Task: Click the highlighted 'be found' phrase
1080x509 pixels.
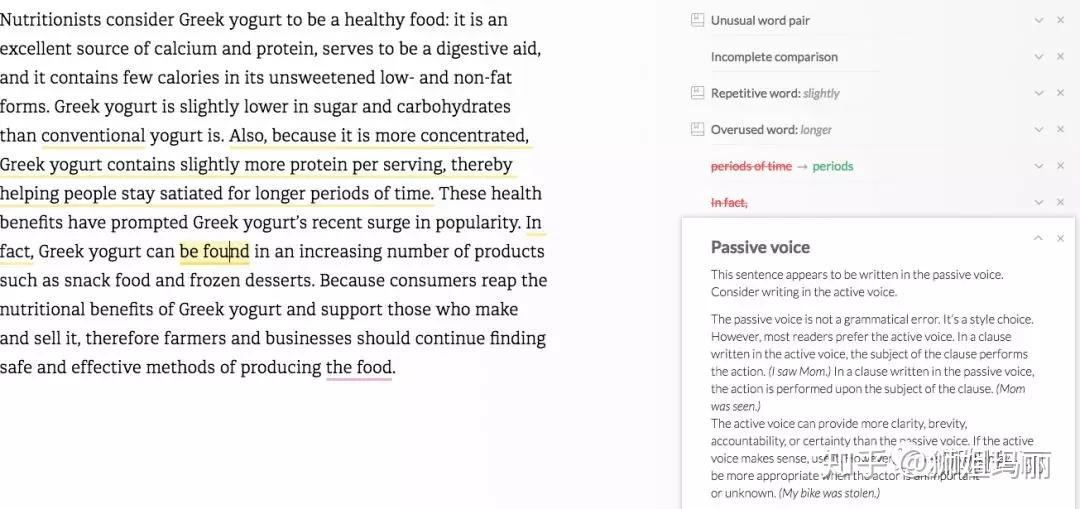Action: 214,251
